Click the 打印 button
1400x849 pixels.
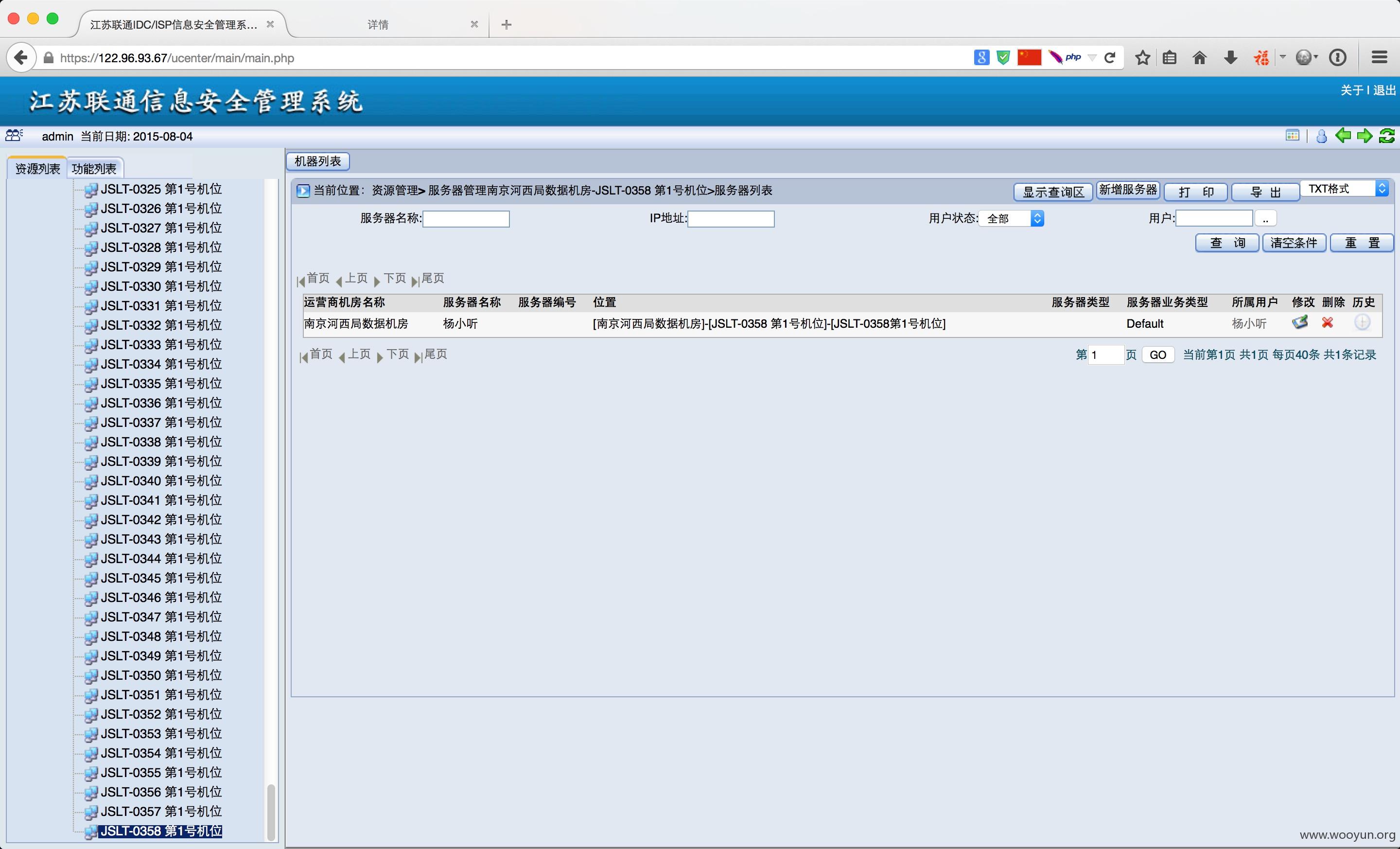tap(1196, 192)
